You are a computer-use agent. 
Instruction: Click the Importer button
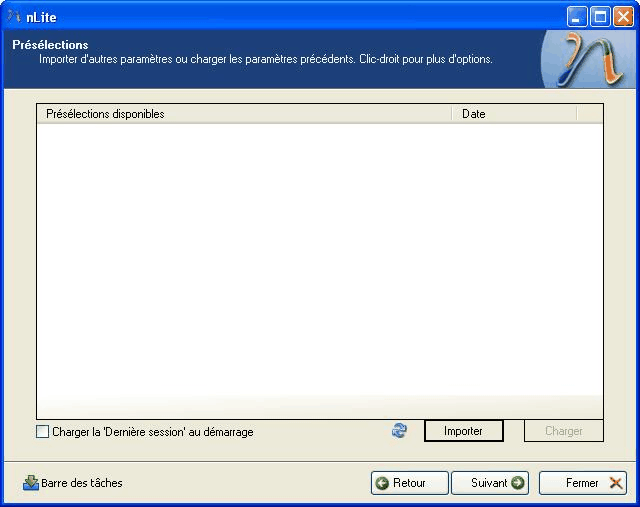tap(464, 431)
